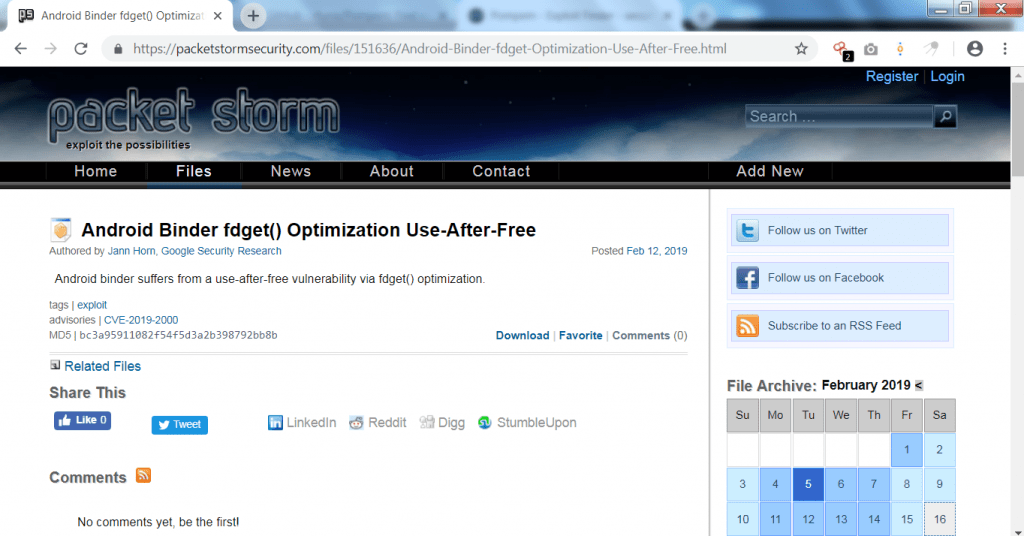
Task: View the site security padlock info
Action: click(x=118, y=49)
